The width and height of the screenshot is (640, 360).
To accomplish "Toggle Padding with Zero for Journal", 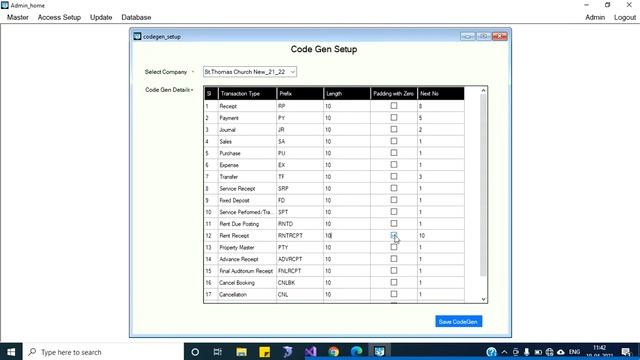I will pyautogui.click(x=394, y=129).
